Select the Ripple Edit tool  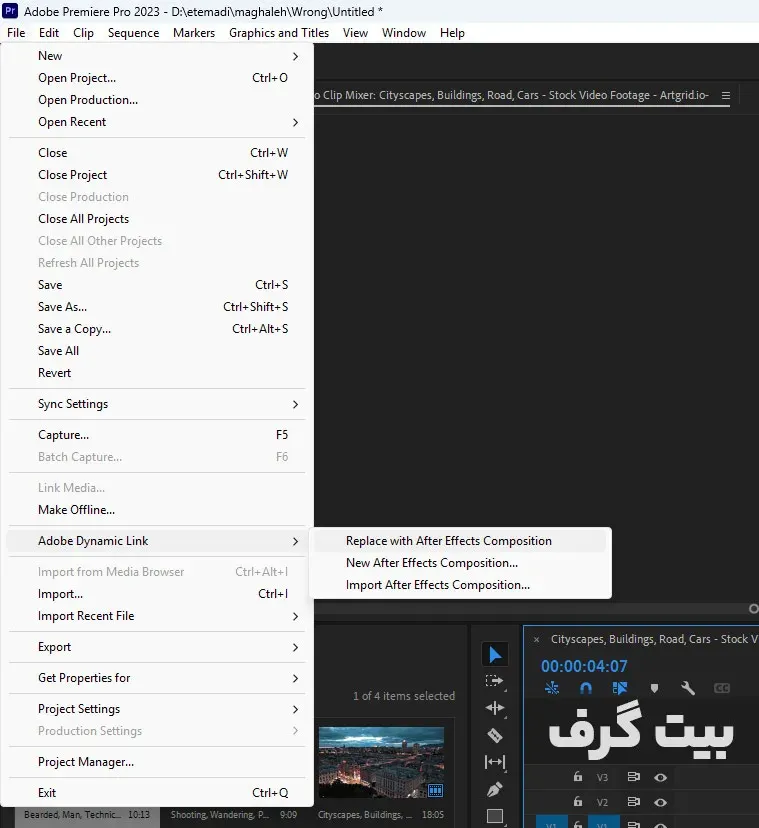(x=494, y=708)
